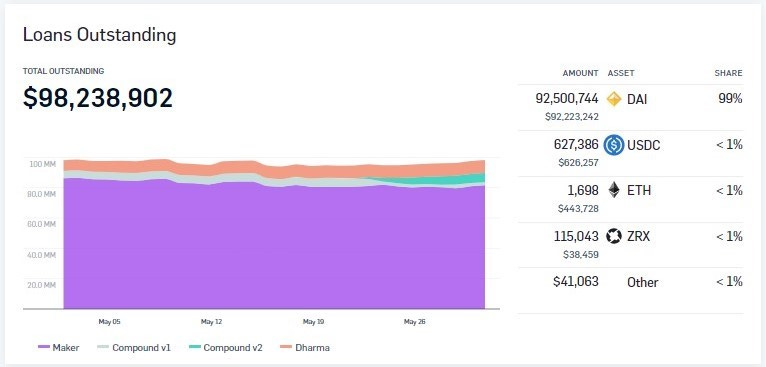Click the $98,238,902 total value
This screenshot has width=766, height=367.
tap(98, 98)
